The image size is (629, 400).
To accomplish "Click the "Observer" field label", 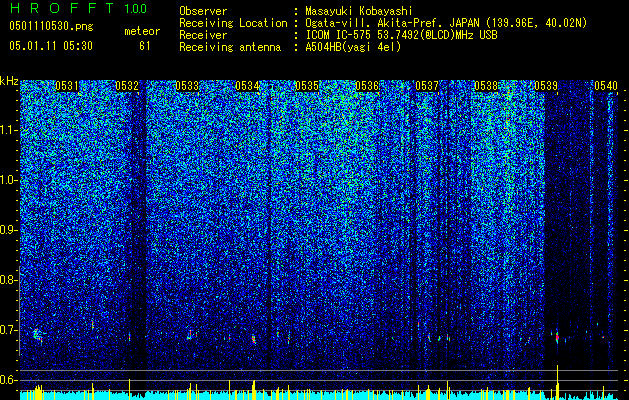I will click(x=203, y=11).
